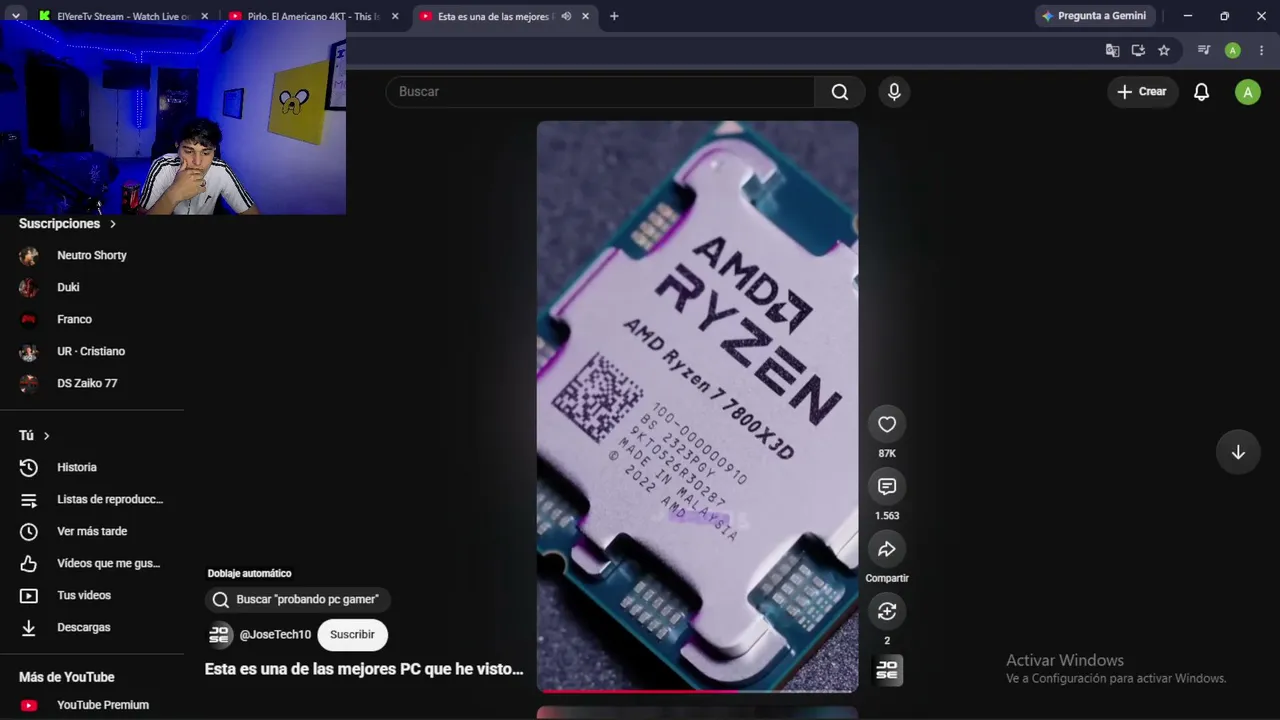Click the search magnifier button
The image size is (1280, 720).
point(840,92)
